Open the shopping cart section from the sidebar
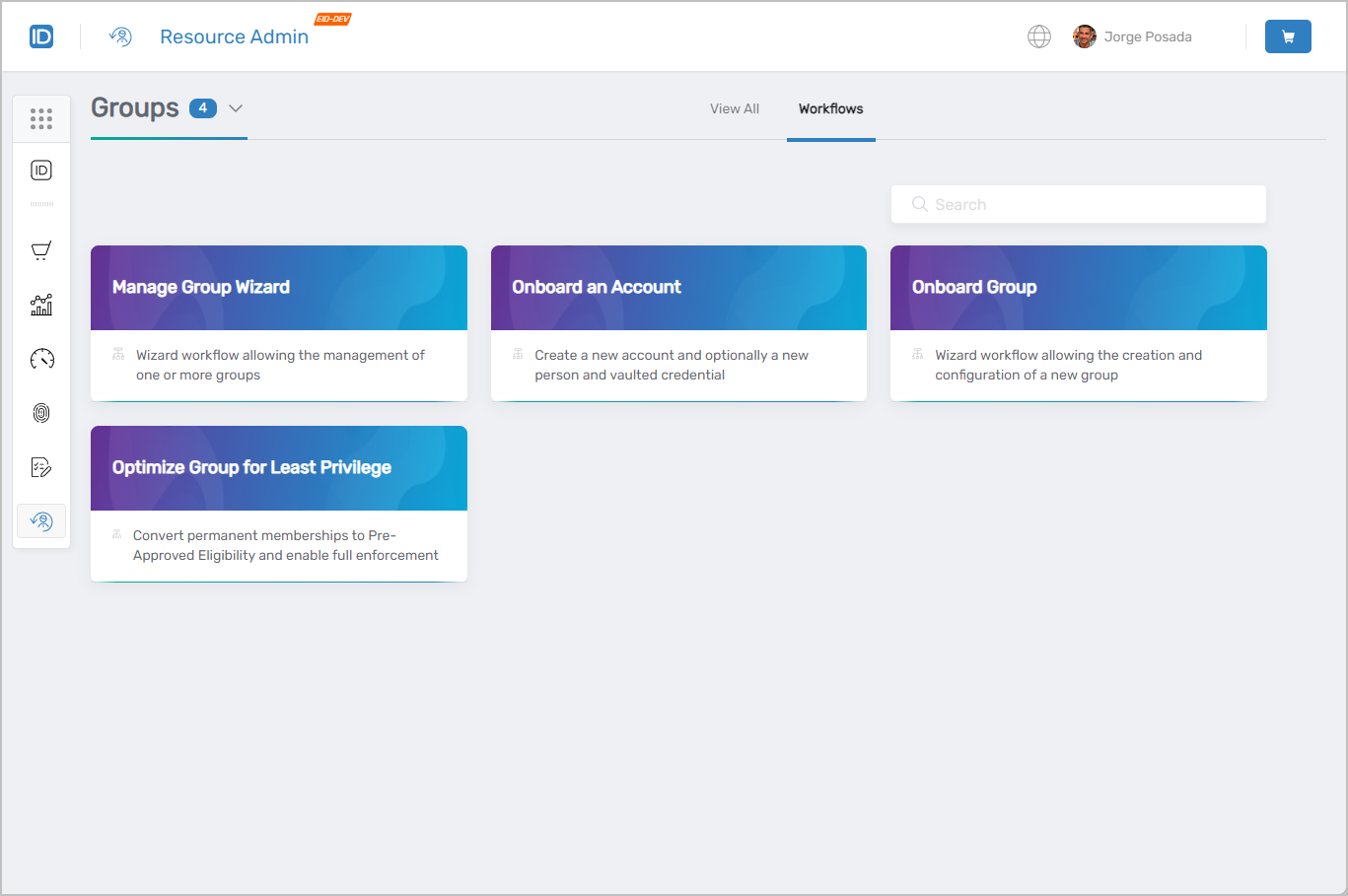The height and width of the screenshot is (896, 1348). click(x=41, y=250)
